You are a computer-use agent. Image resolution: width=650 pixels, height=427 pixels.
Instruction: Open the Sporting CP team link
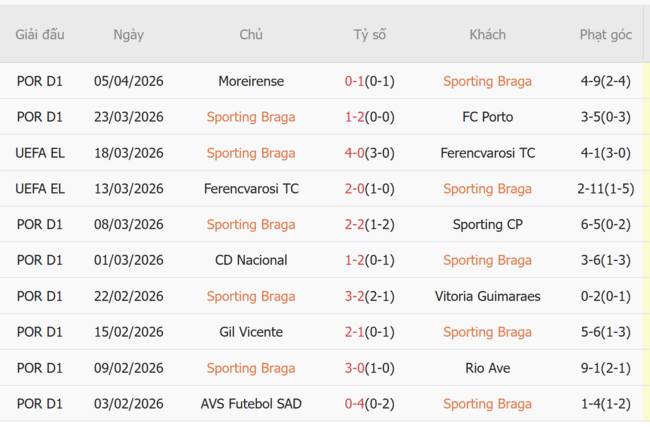pos(488,224)
